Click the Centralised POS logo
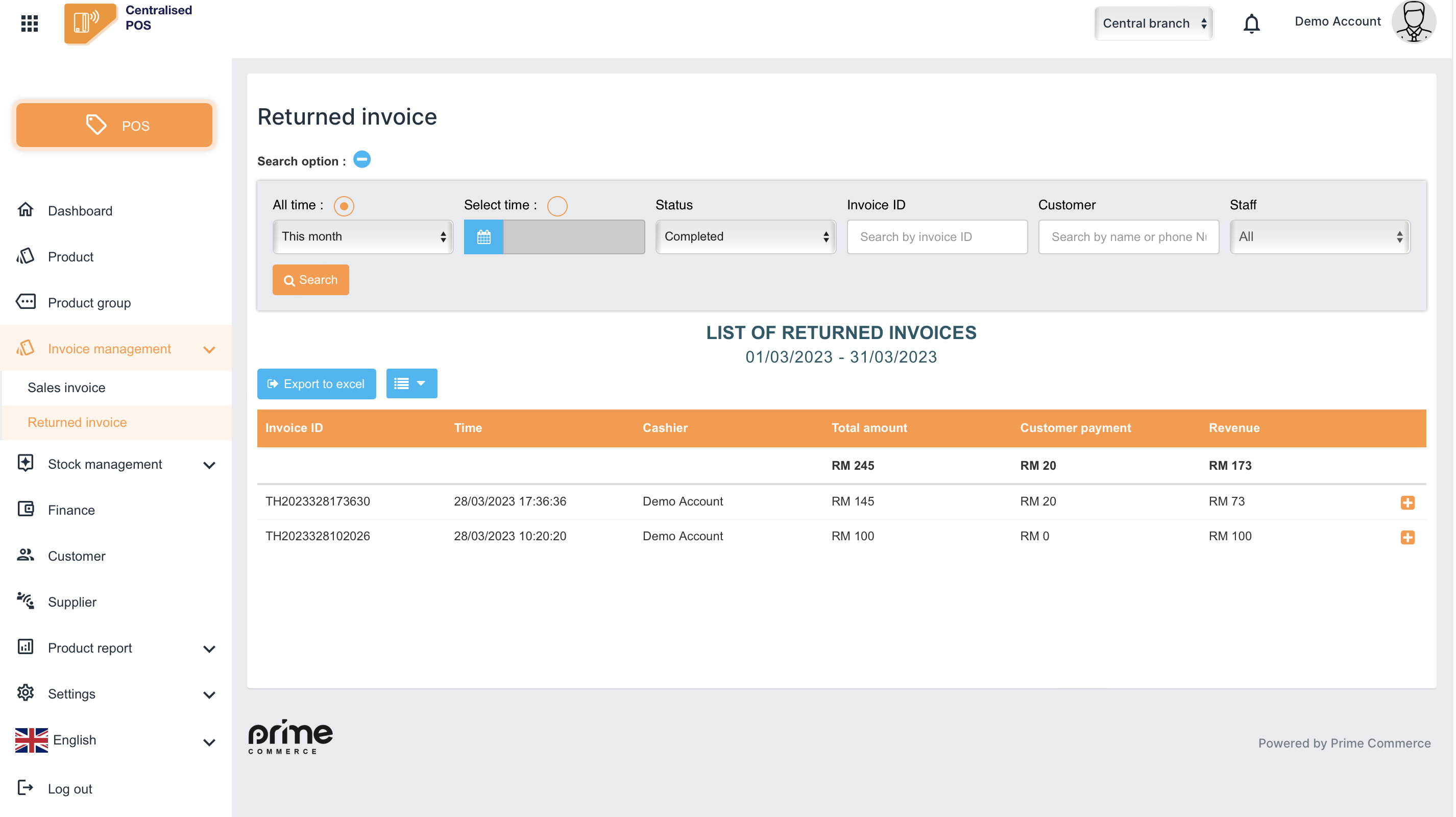 (x=90, y=22)
